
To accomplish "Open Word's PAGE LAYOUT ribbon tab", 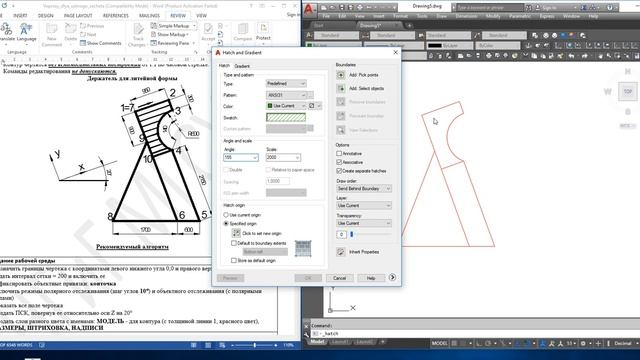I will coord(78,16).
